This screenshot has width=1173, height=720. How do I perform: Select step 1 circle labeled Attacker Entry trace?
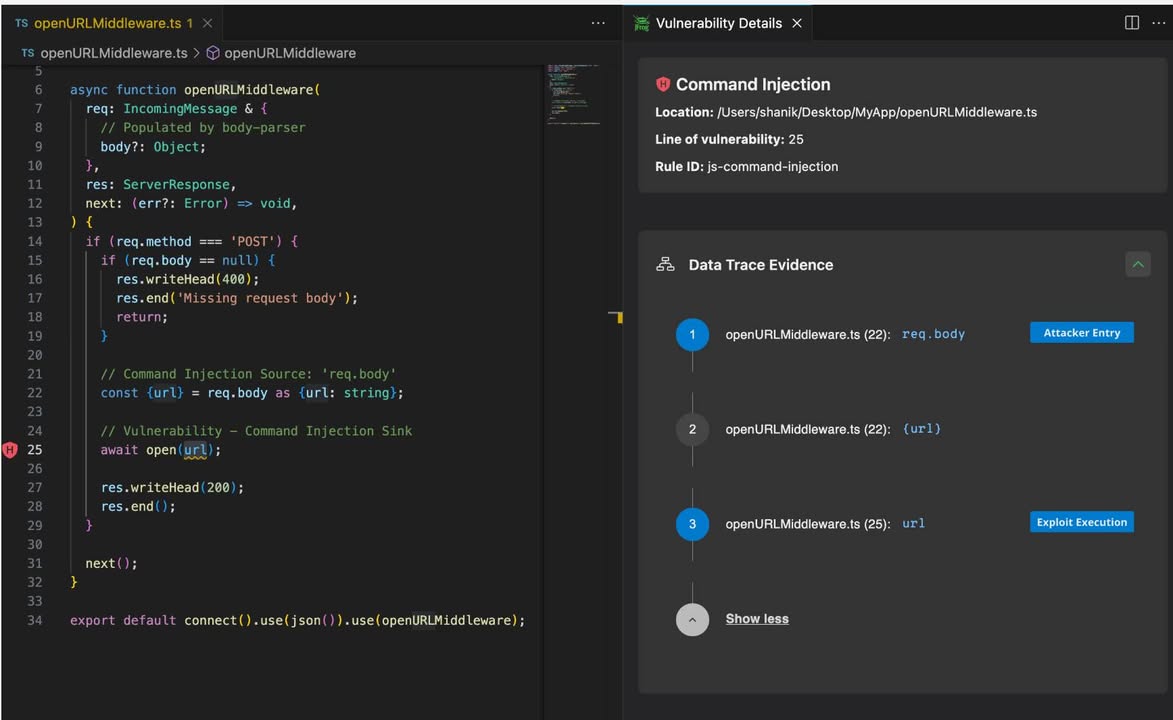coord(692,334)
